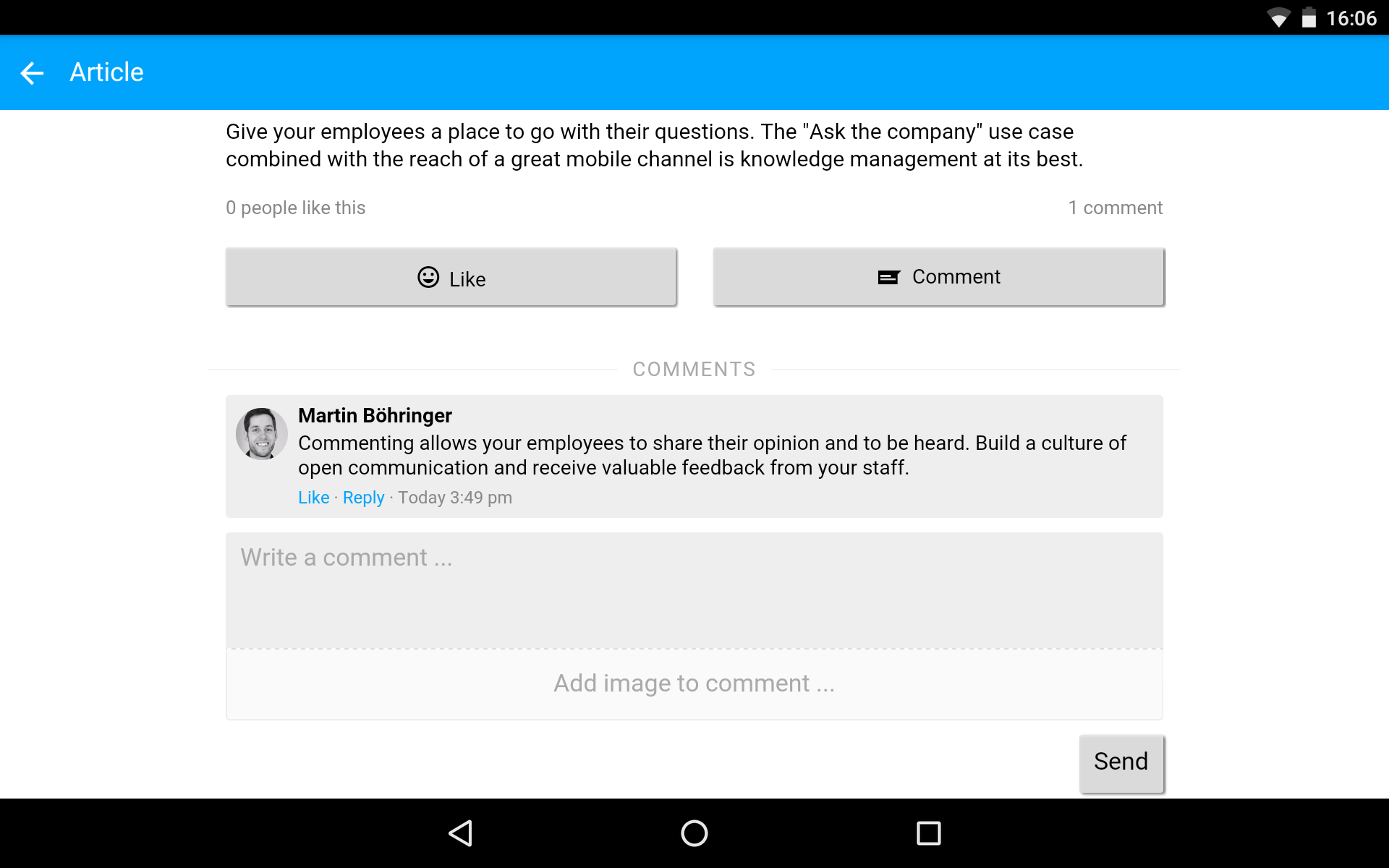Click the Comment button label
The image size is (1389, 868).
coord(956,277)
